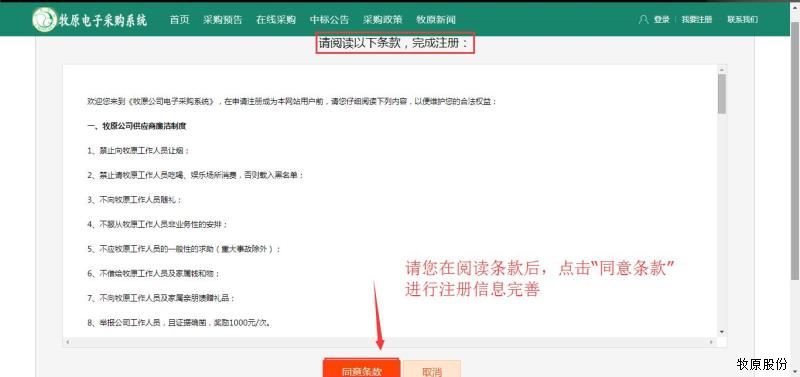The width and height of the screenshot is (800, 377).
Task: Open the 联系我们 link
Action: pyautogui.click(x=742, y=20)
